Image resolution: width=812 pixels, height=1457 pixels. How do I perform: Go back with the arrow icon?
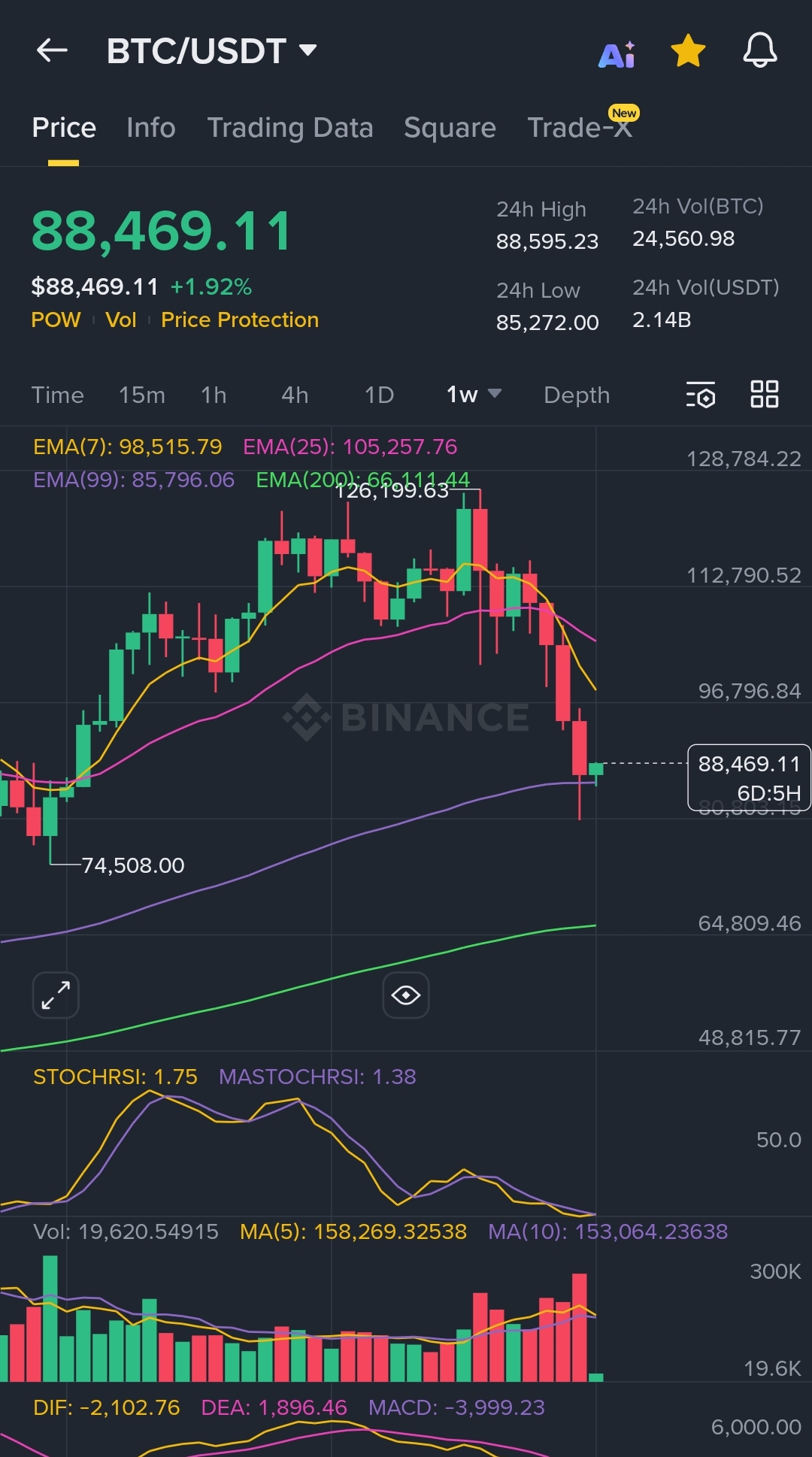pos(52,50)
